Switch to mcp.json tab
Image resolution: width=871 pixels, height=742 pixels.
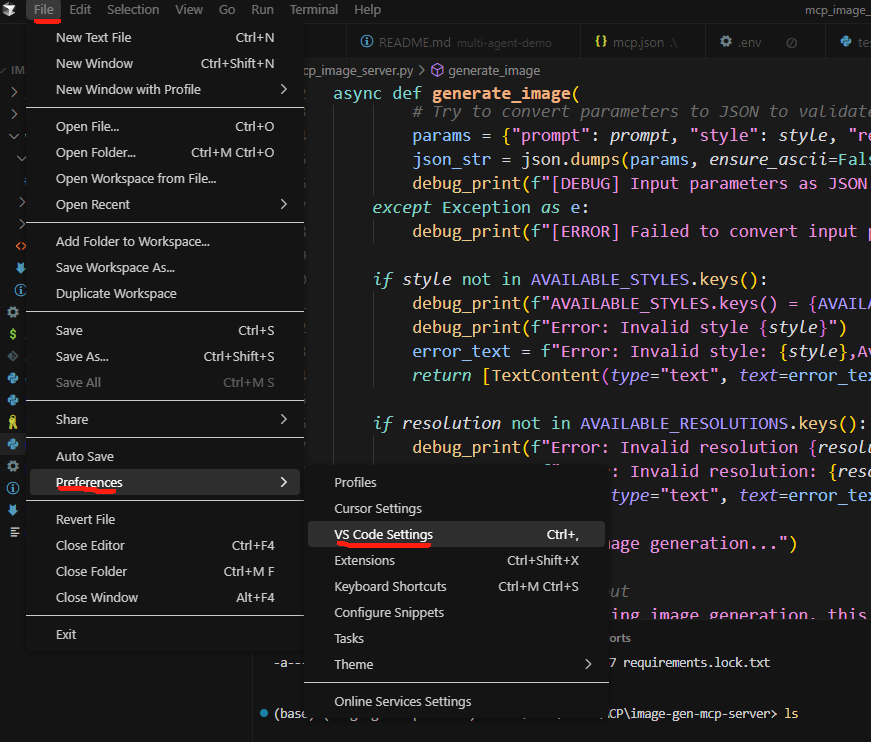[x=642, y=42]
